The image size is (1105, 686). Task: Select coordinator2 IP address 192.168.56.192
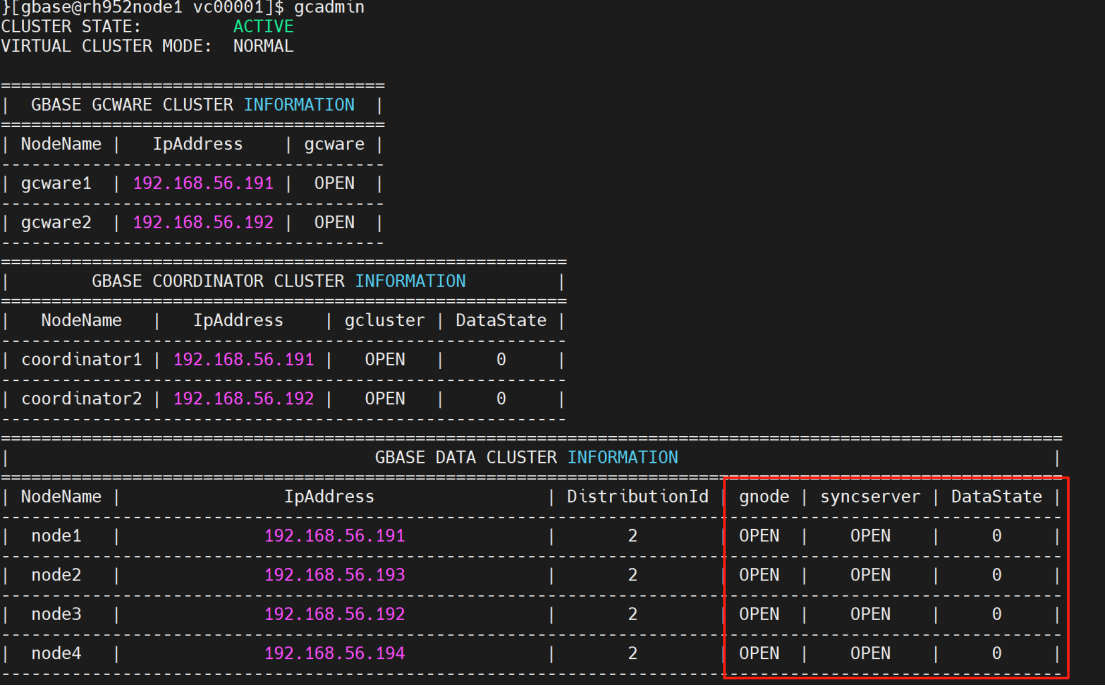click(244, 399)
